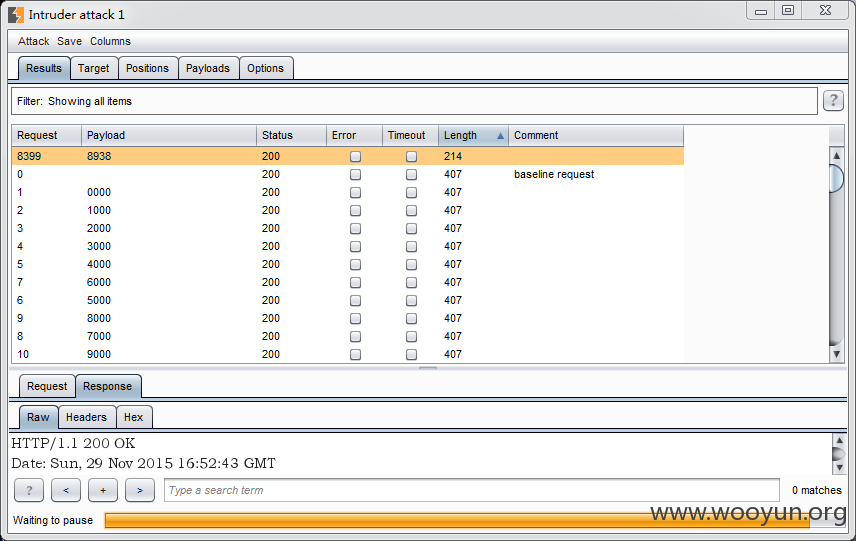Switch to the Target tab
The image size is (856, 541).
pyautogui.click(x=93, y=68)
